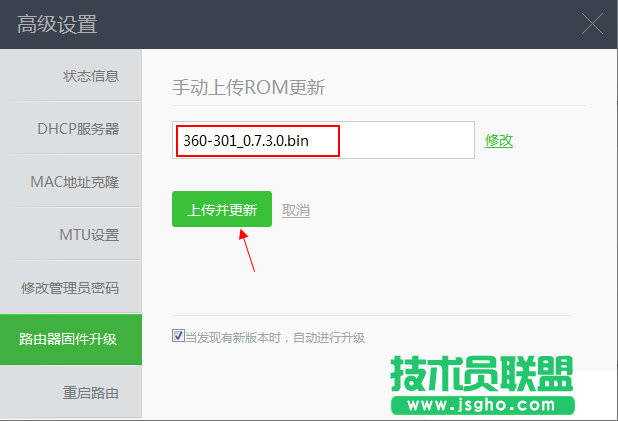618x421 pixels.
Task: Click the 取消 link
Action: (x=296, y=210)
